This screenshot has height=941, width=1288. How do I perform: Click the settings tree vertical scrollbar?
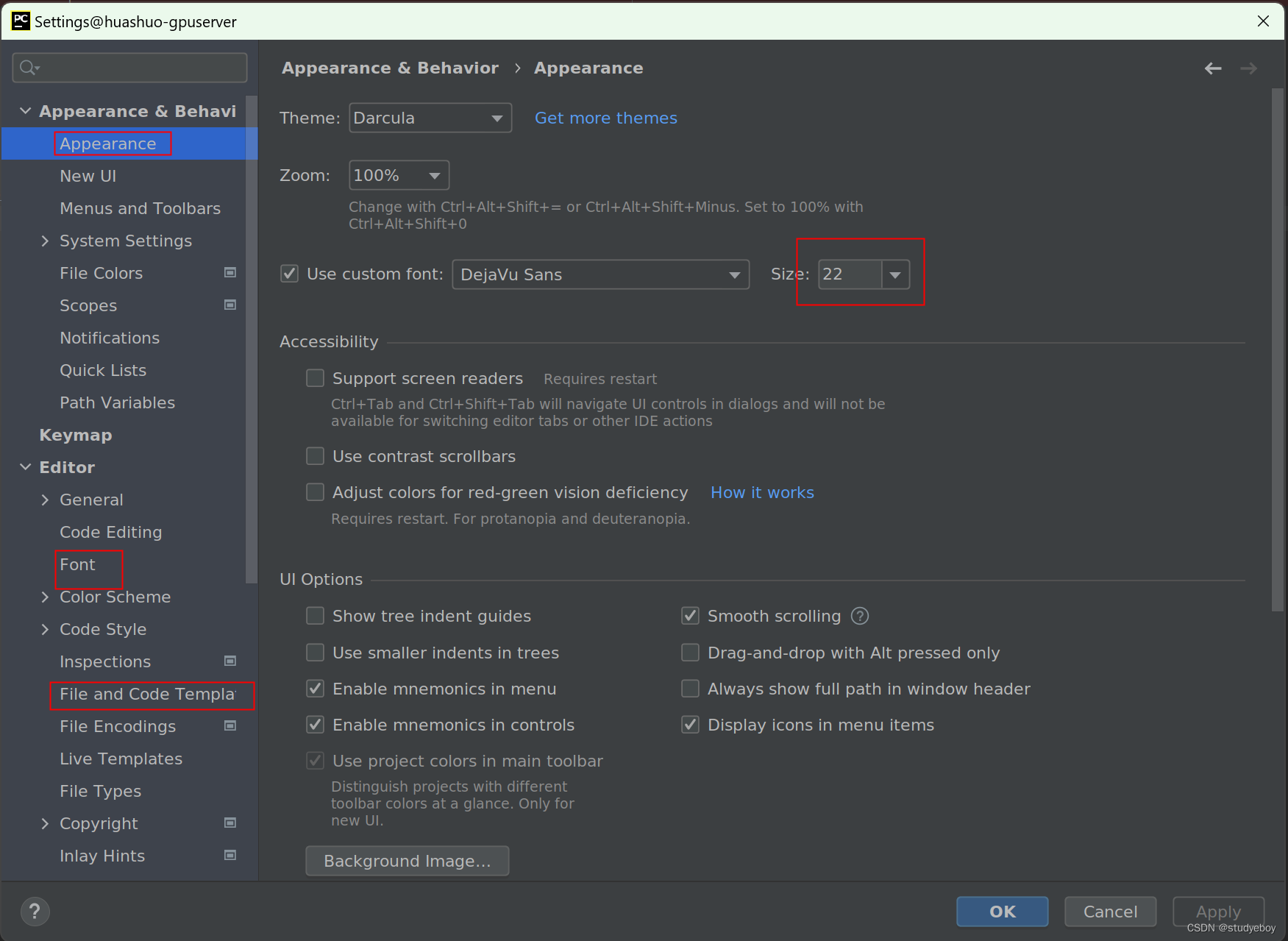(x=252, y=338)
